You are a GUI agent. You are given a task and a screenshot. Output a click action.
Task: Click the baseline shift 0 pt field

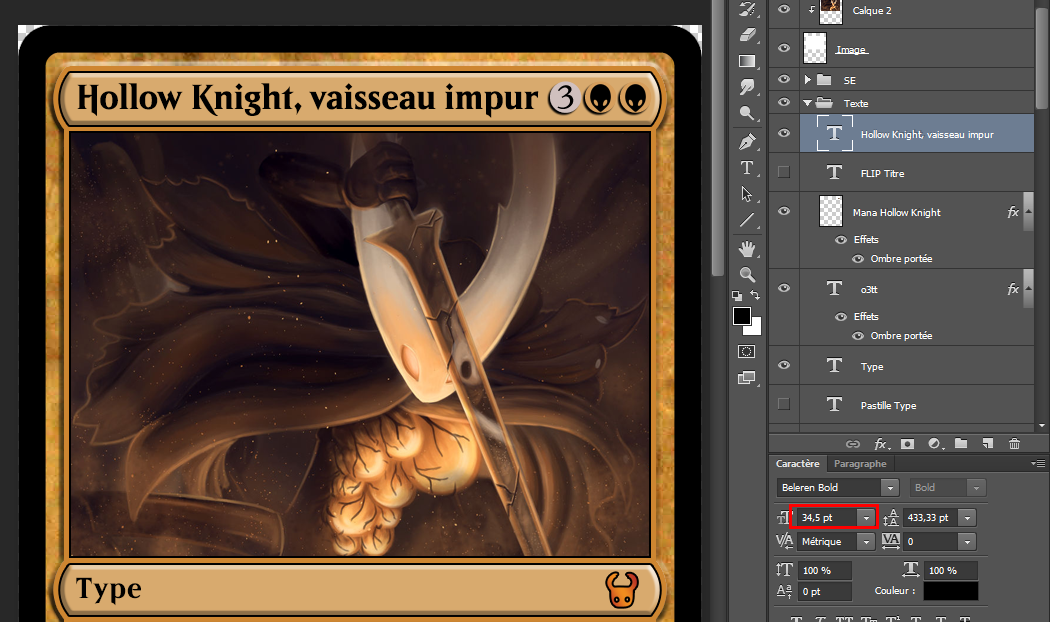824,591
